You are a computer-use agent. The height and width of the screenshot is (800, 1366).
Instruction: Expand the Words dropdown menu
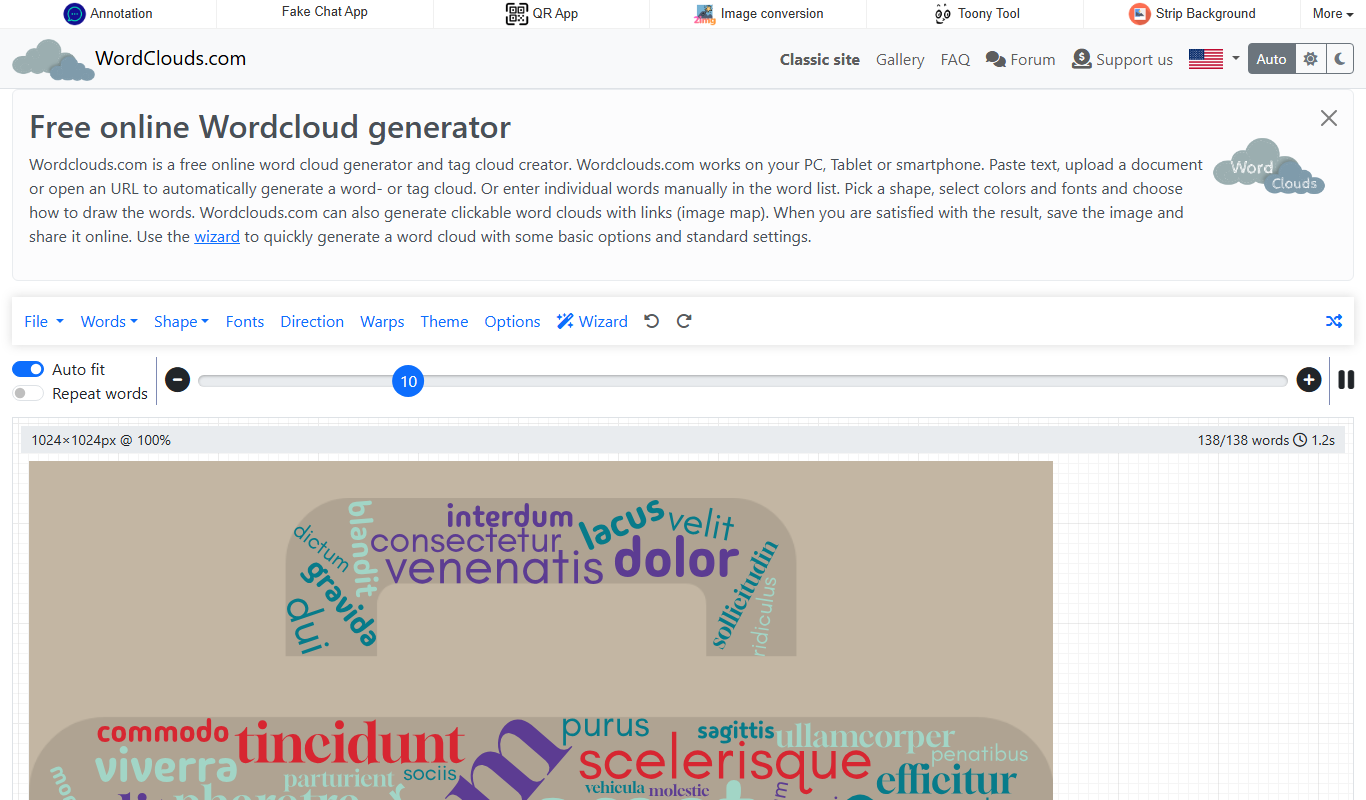109,321
